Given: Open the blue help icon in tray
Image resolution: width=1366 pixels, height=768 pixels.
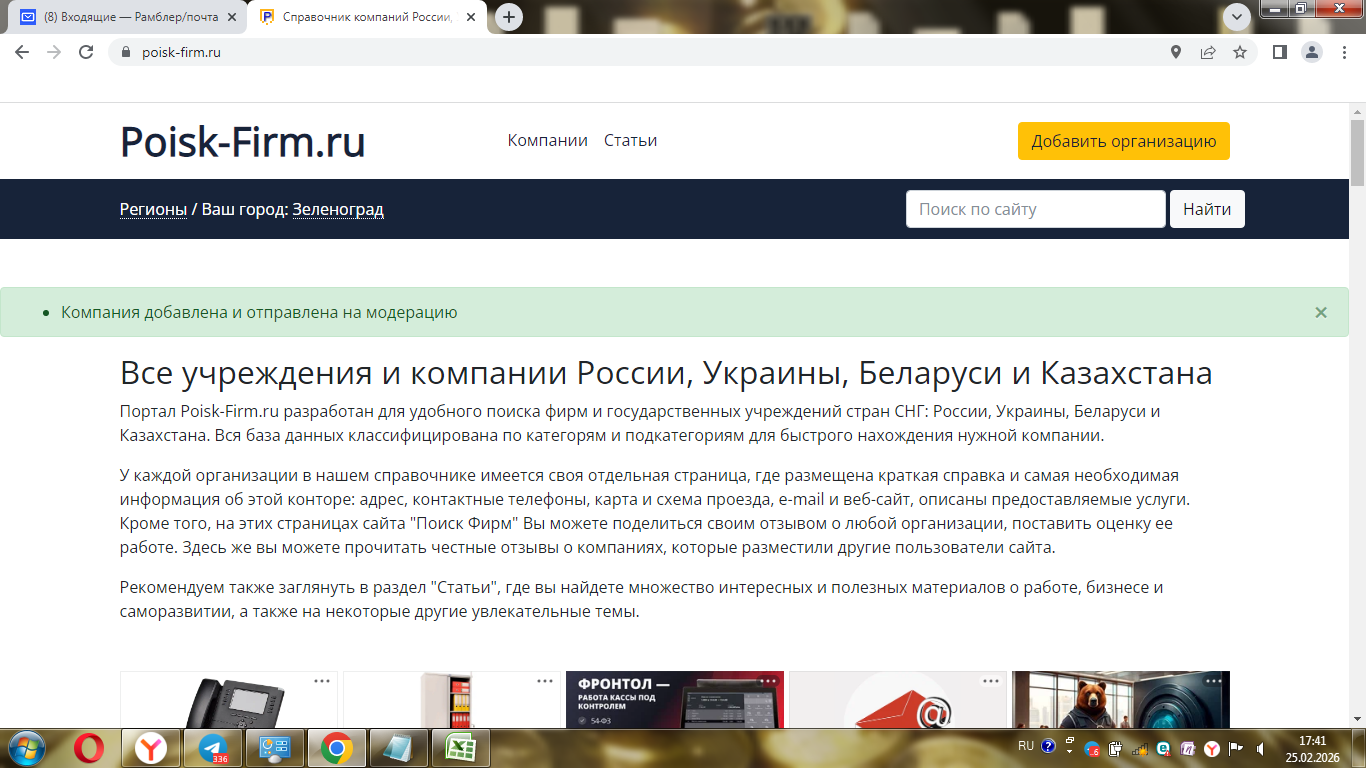Looking at the screenshot, I should coord(1048,746).
